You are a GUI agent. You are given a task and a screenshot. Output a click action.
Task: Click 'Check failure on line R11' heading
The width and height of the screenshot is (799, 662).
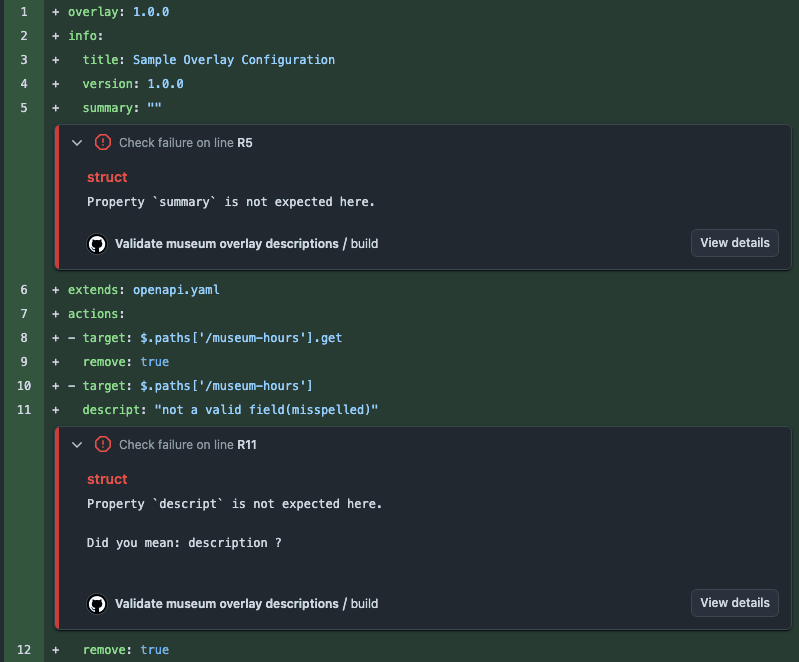pyautogui.click(x=188, y=445)
